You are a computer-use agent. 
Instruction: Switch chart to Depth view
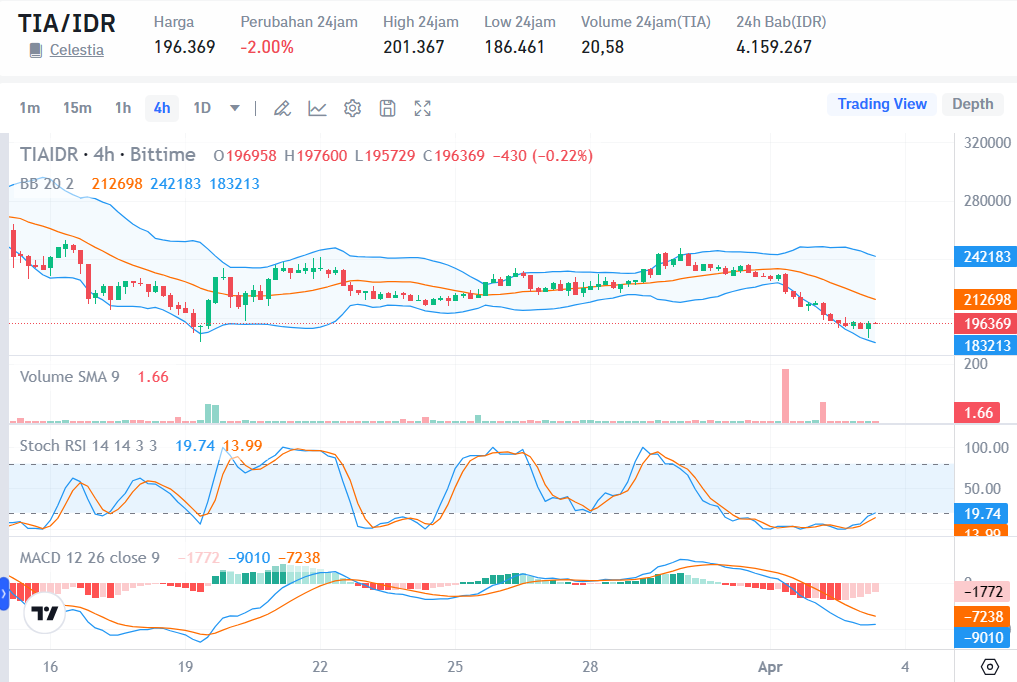972,104
